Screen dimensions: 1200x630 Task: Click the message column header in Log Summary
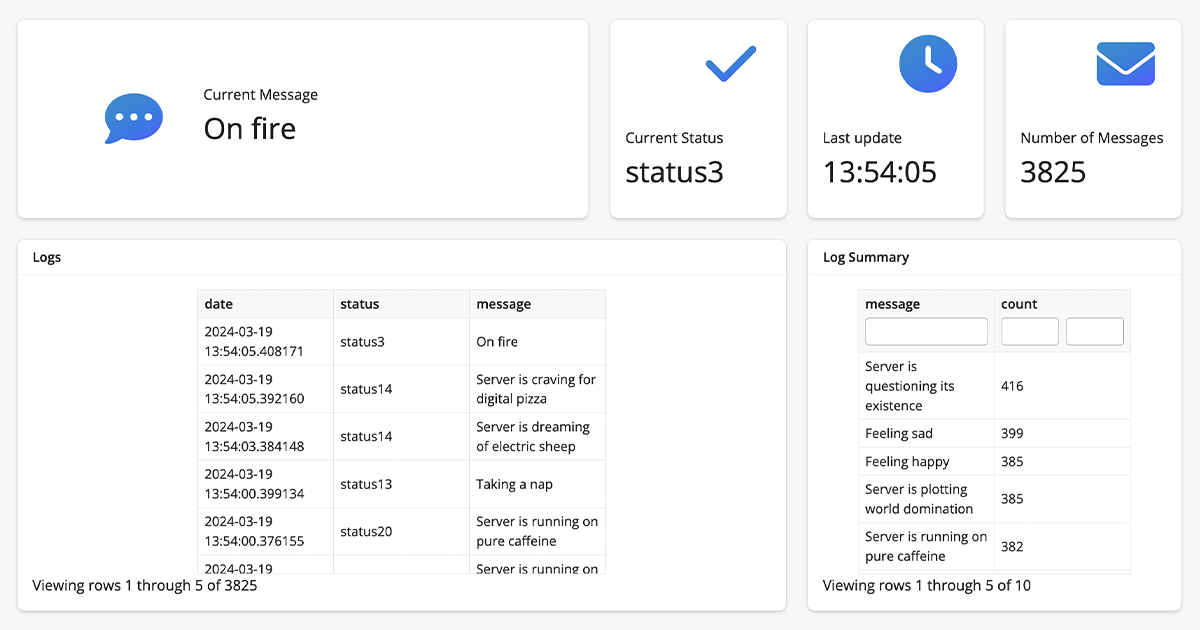(x=892, y=304)
